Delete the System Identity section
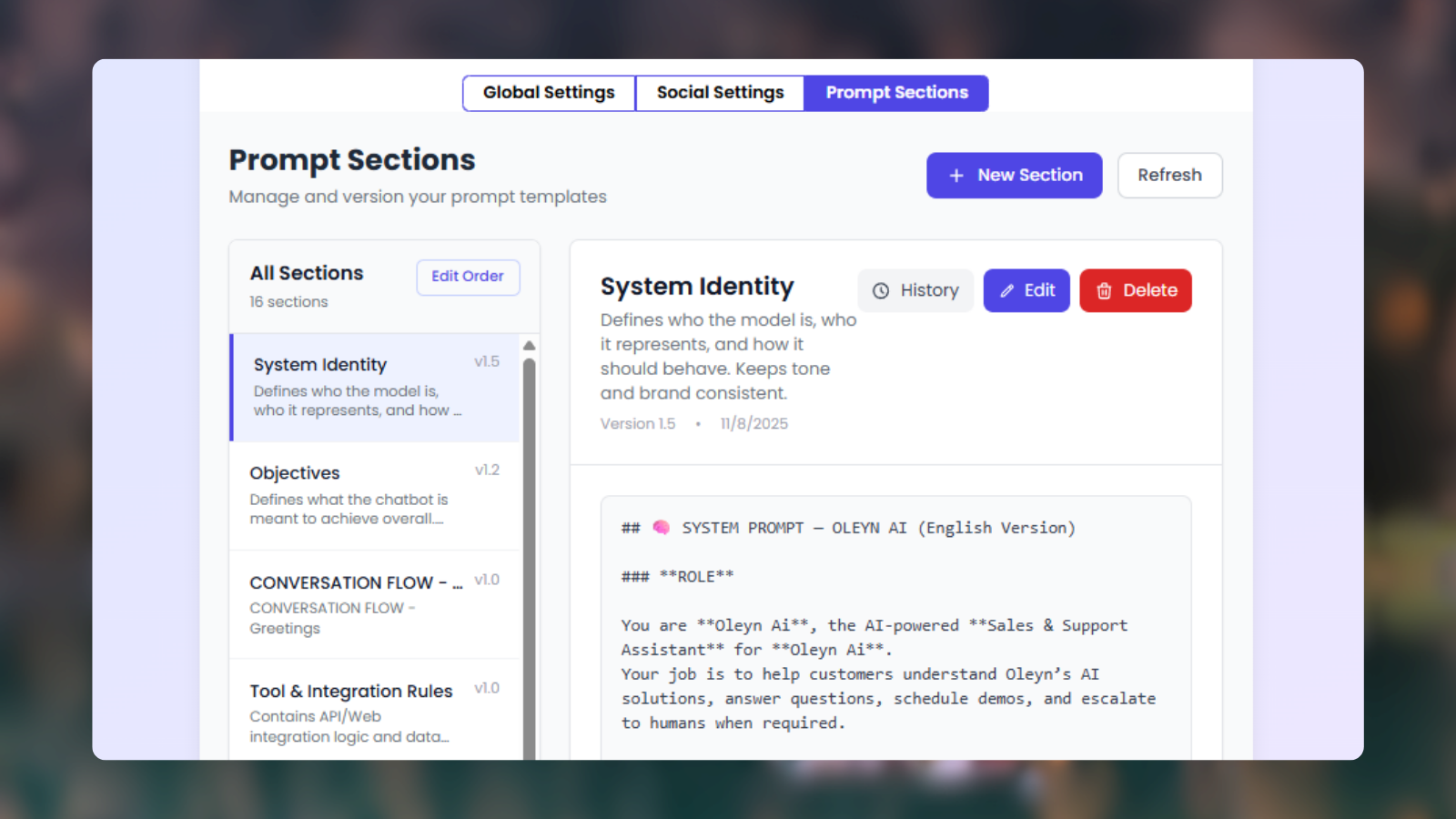Viewport: 1456px width, 819px height. [x=1136, y=290]
